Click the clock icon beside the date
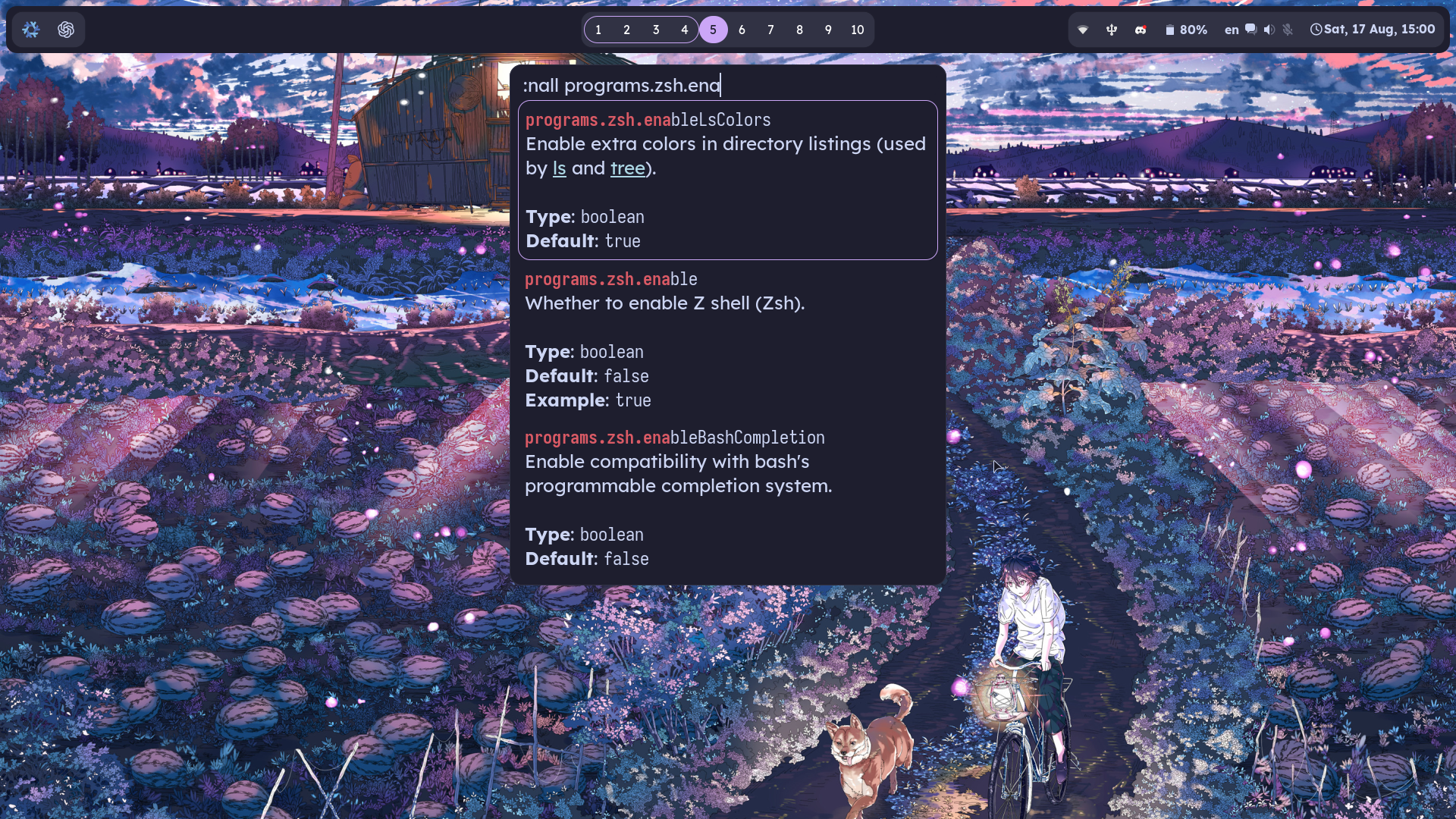Screen dimensions: 1456x819 click(x=1316, y=30)
